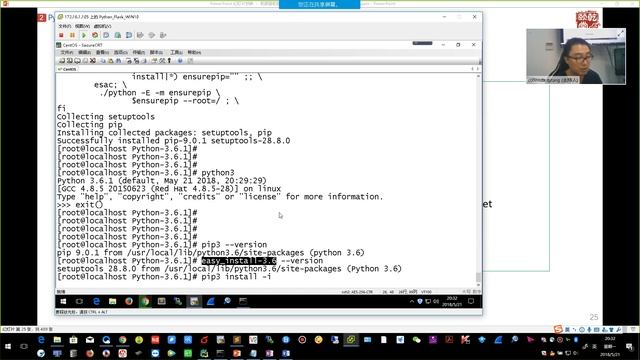Image resolution: width=640 pixels, height=360 pixels.
Task: Click the SecureCRT find (binoculars) toolbar icon
Action: (x=118, y=60)
